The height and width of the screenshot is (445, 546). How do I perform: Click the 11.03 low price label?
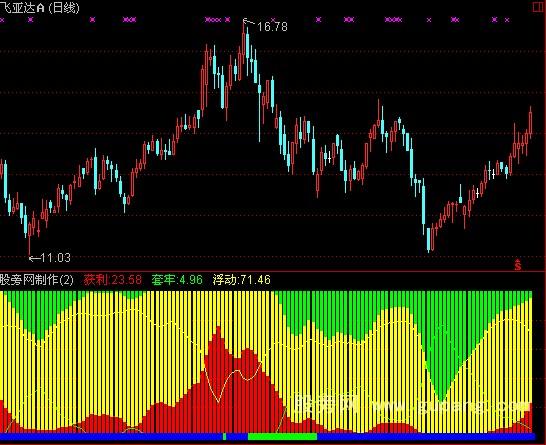(55, 258)
